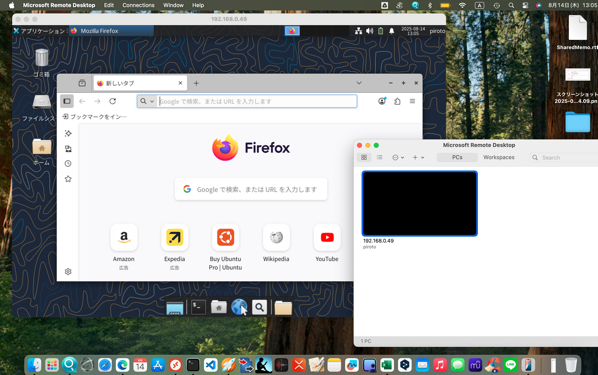Open terminal icon in remote dock

[198, 307]
